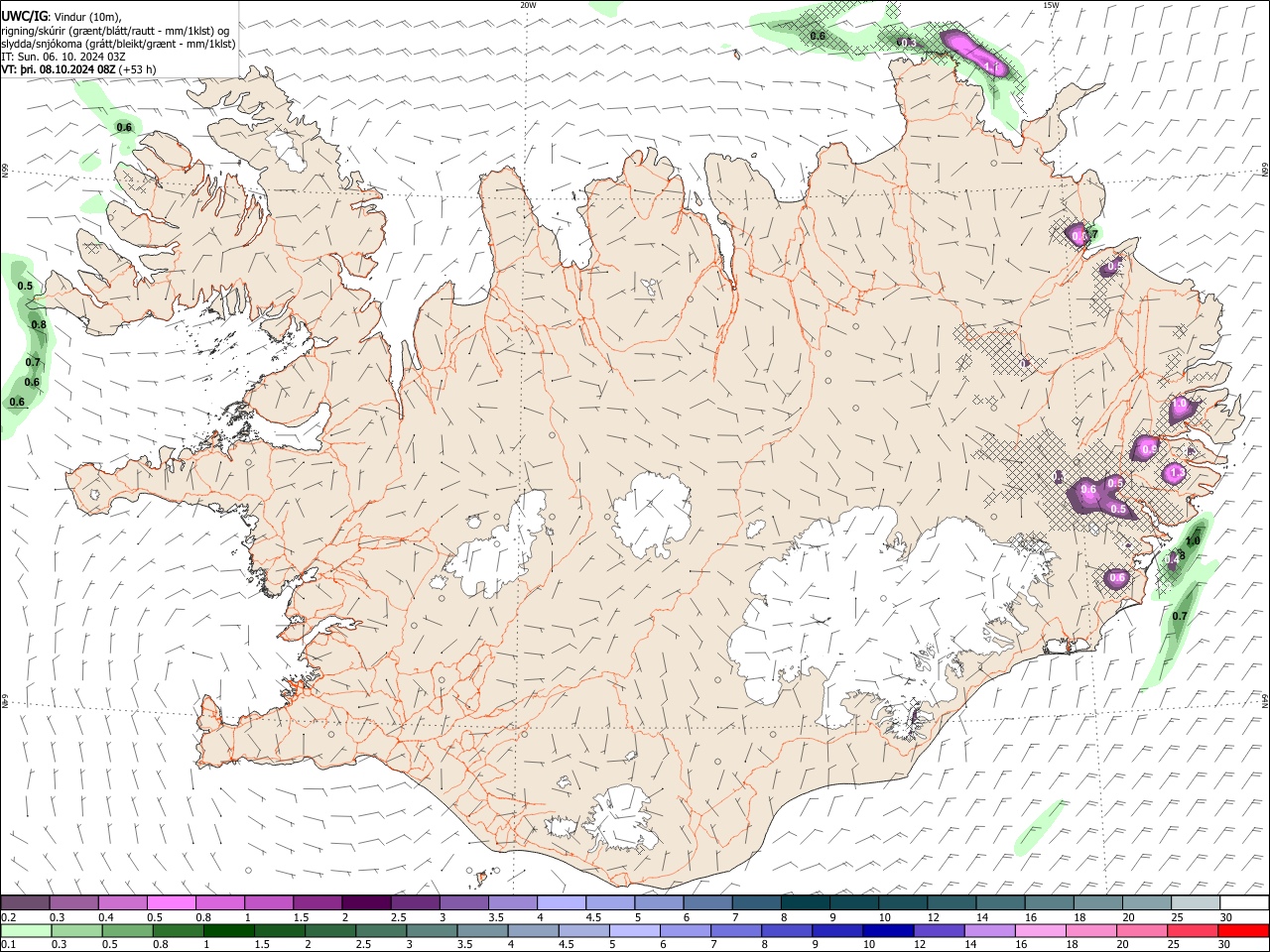Click the 0.3 value in the northeast snow band
The image size is (1270, 952).
(907, 43)
